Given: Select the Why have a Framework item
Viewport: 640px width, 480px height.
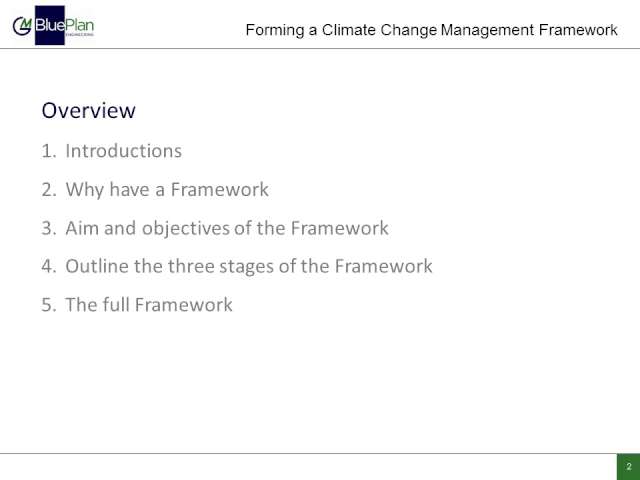Looking at the screenshot, I should point(167,190).
